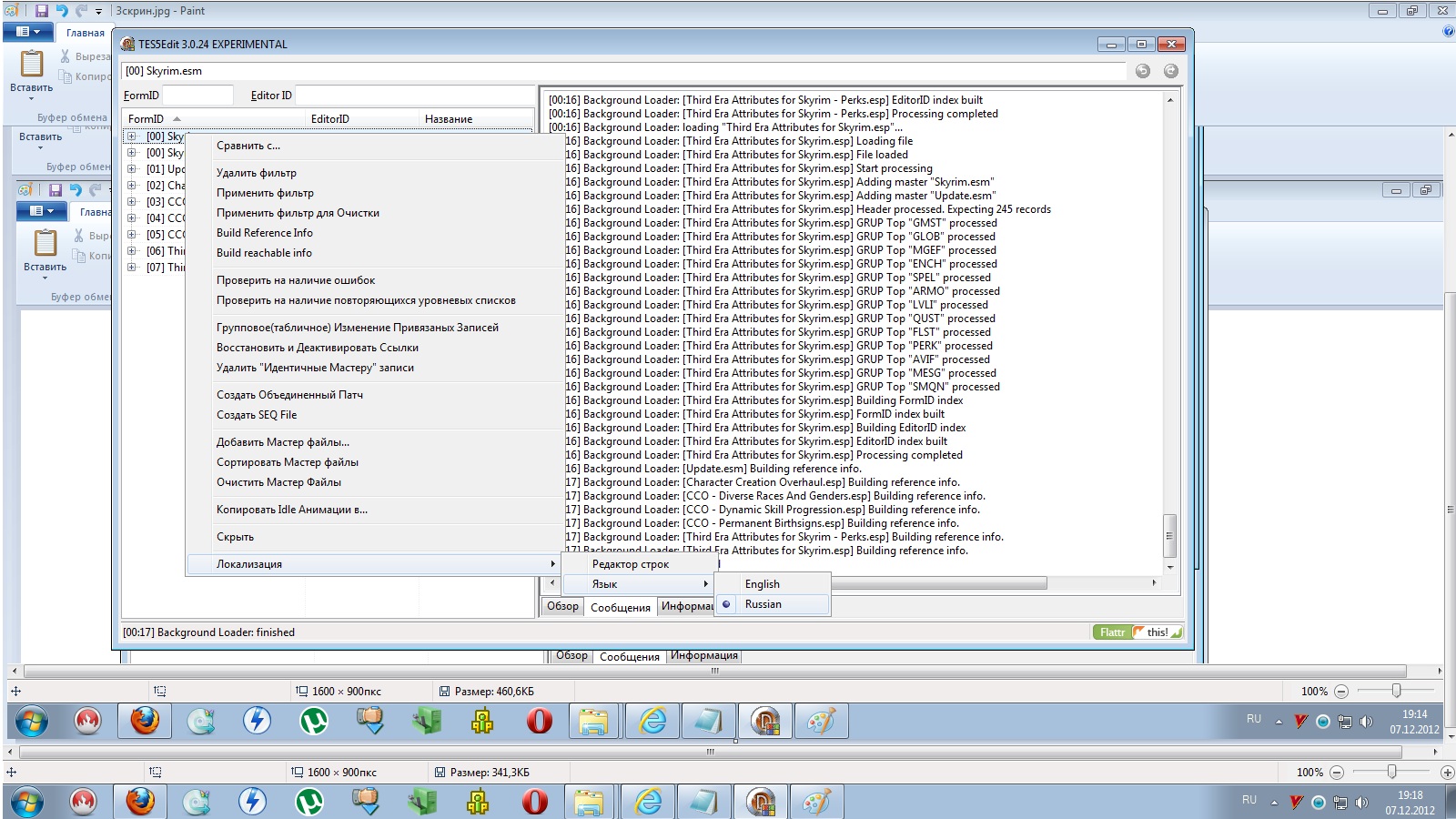Click volume speaker icon near 19:18 clock

tap(1361, 803)
